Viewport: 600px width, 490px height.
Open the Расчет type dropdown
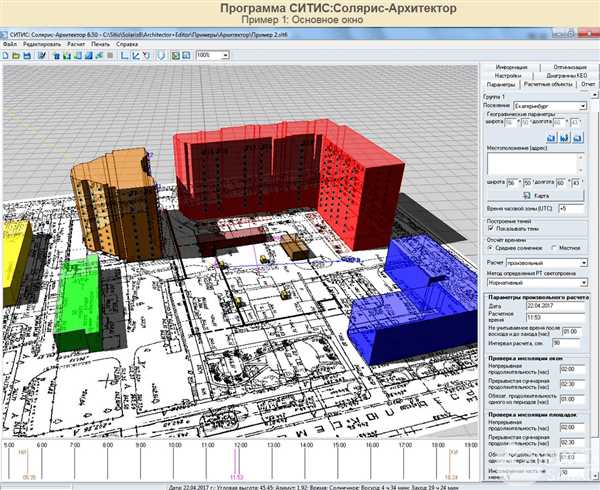pos(547,263)
